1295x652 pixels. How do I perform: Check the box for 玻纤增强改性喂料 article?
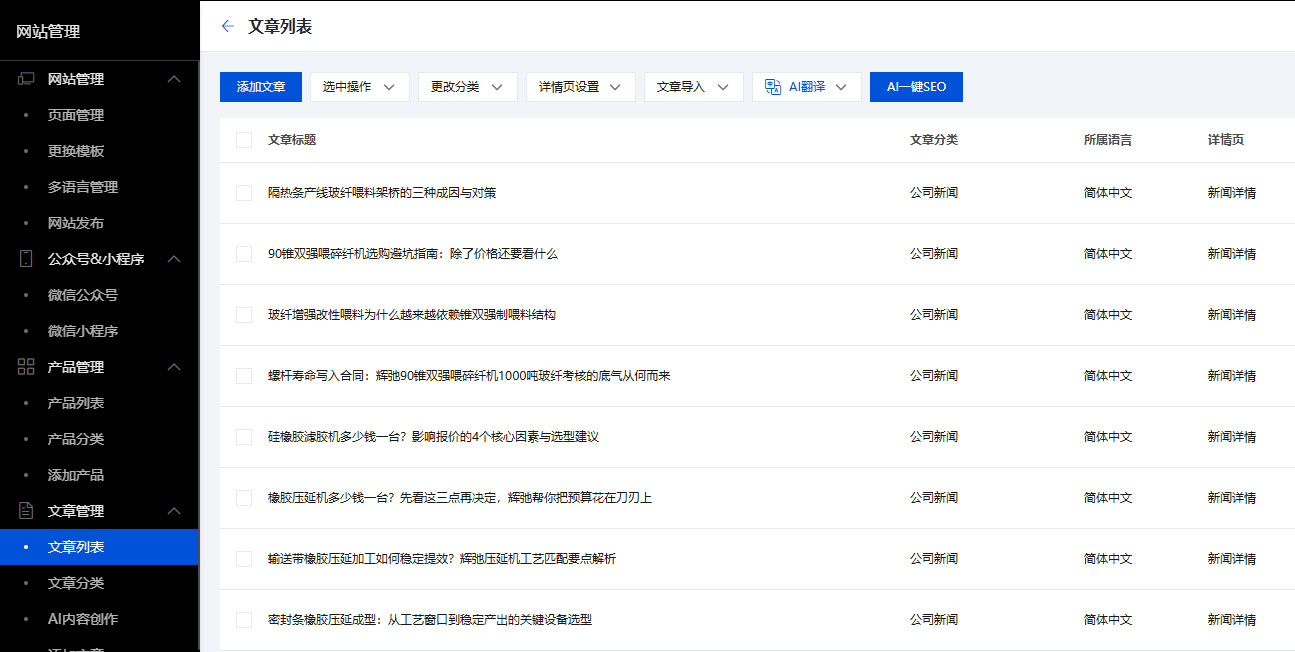click(244, 315)
